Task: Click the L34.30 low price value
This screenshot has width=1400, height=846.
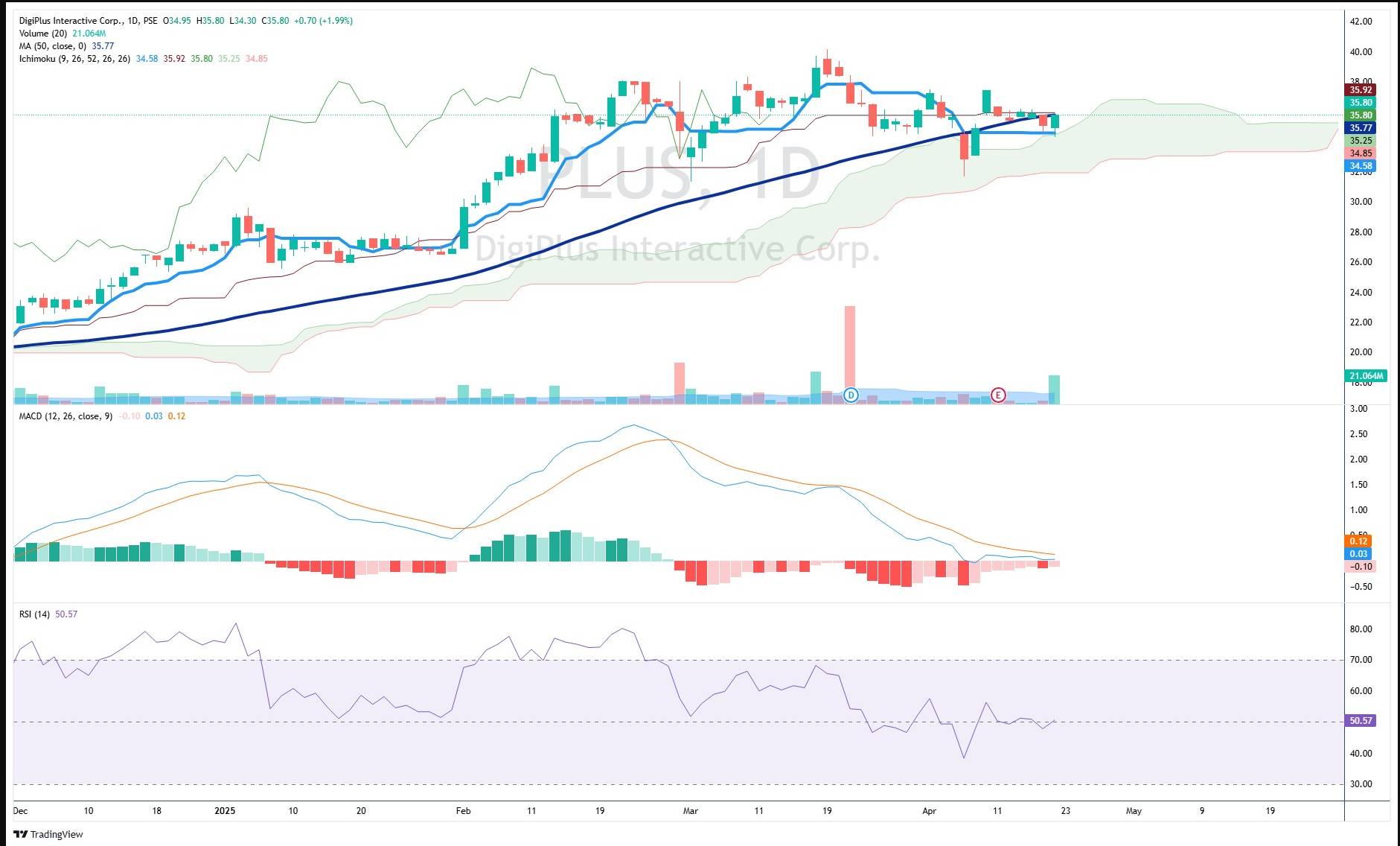Action: coord(243,21)
